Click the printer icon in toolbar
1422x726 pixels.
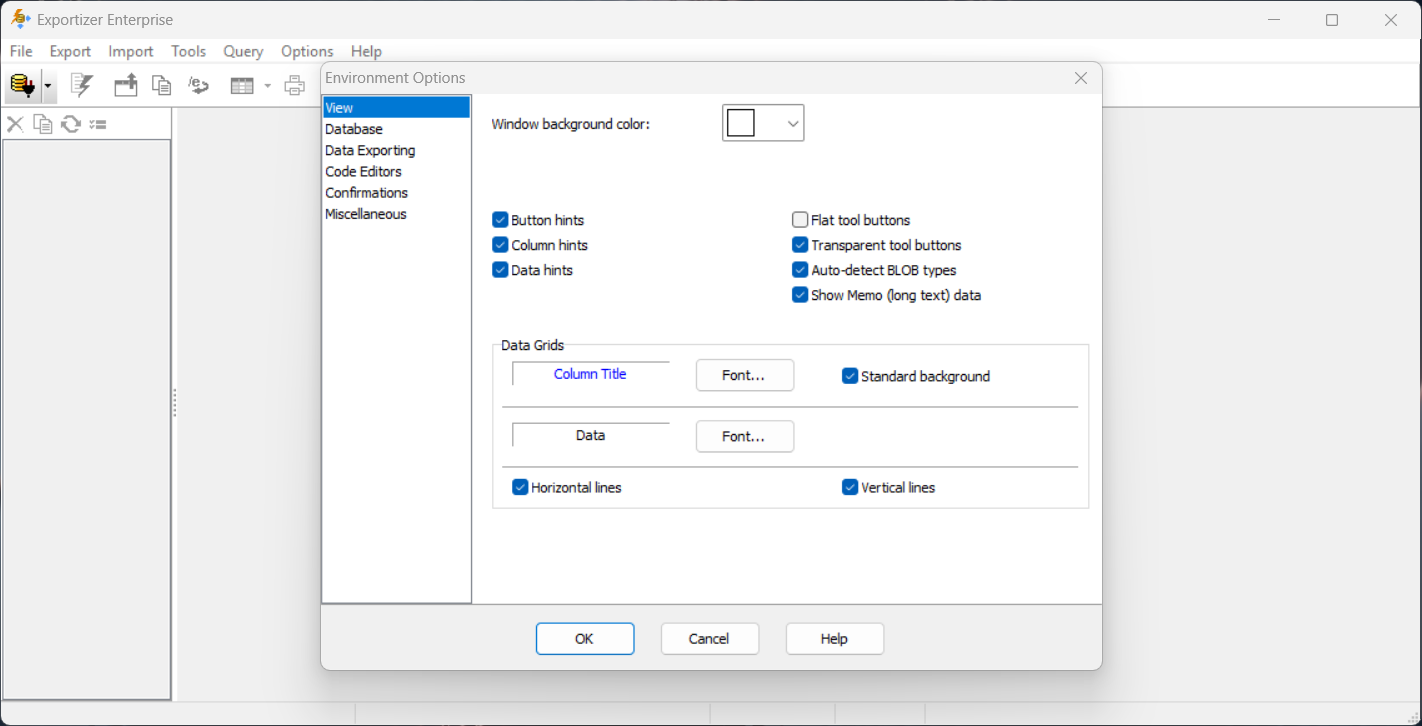pos(294,86)
